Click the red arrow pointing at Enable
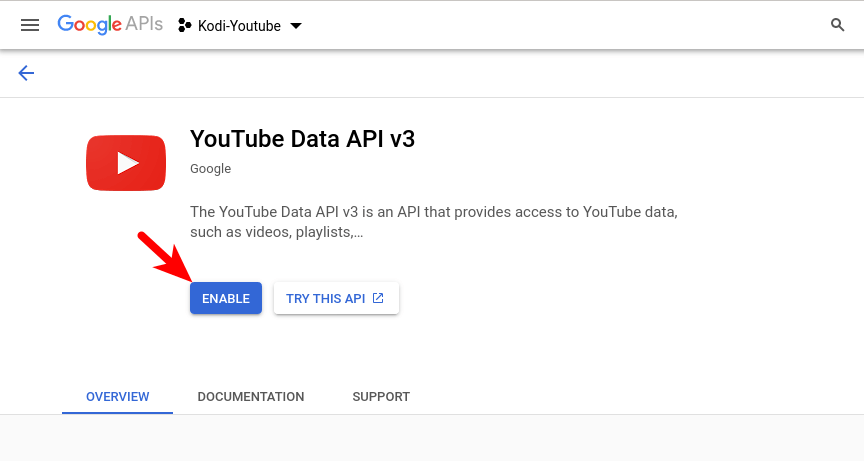 [x=166, y=256]
